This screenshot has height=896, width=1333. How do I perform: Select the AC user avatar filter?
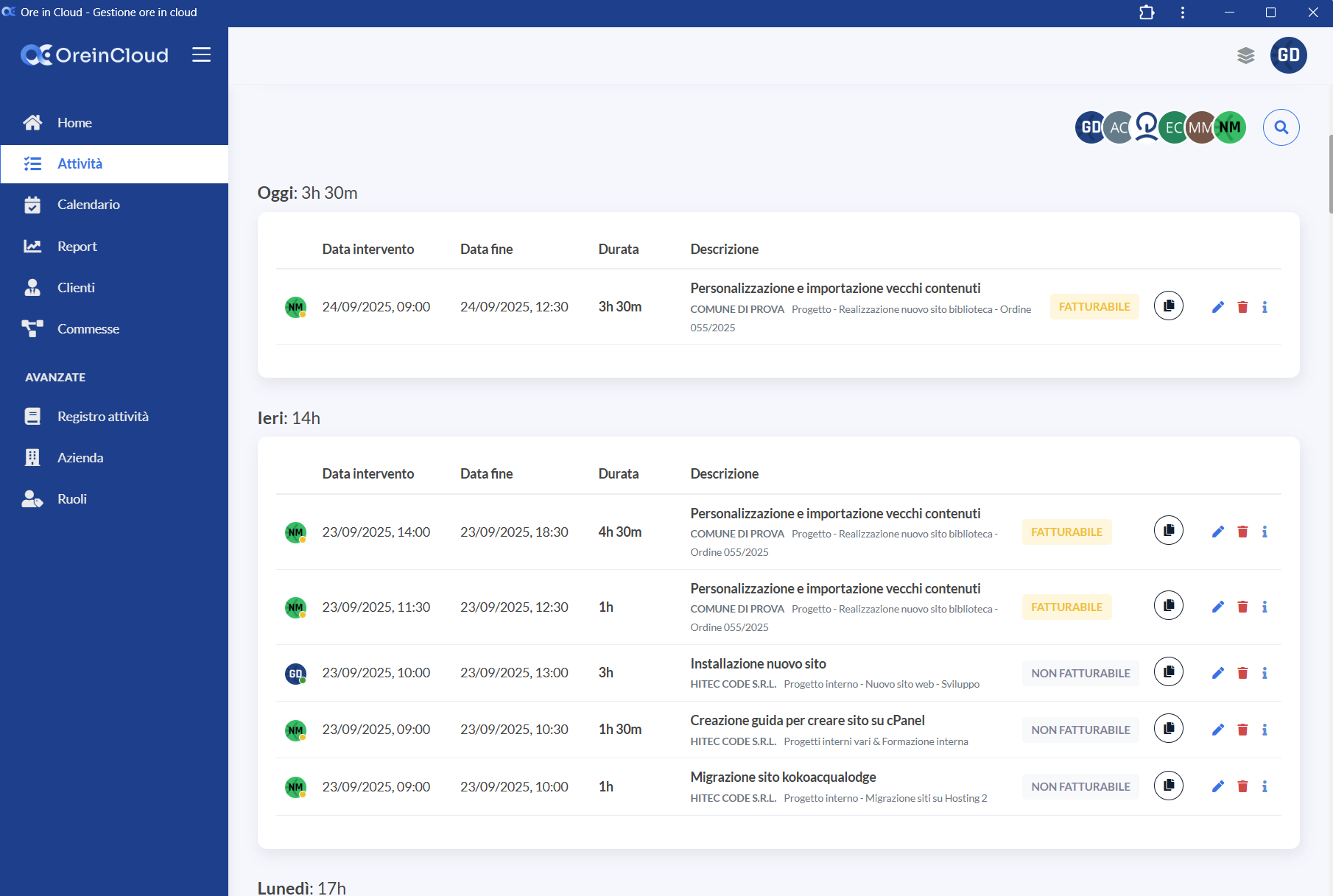[x=1118, y=128]
